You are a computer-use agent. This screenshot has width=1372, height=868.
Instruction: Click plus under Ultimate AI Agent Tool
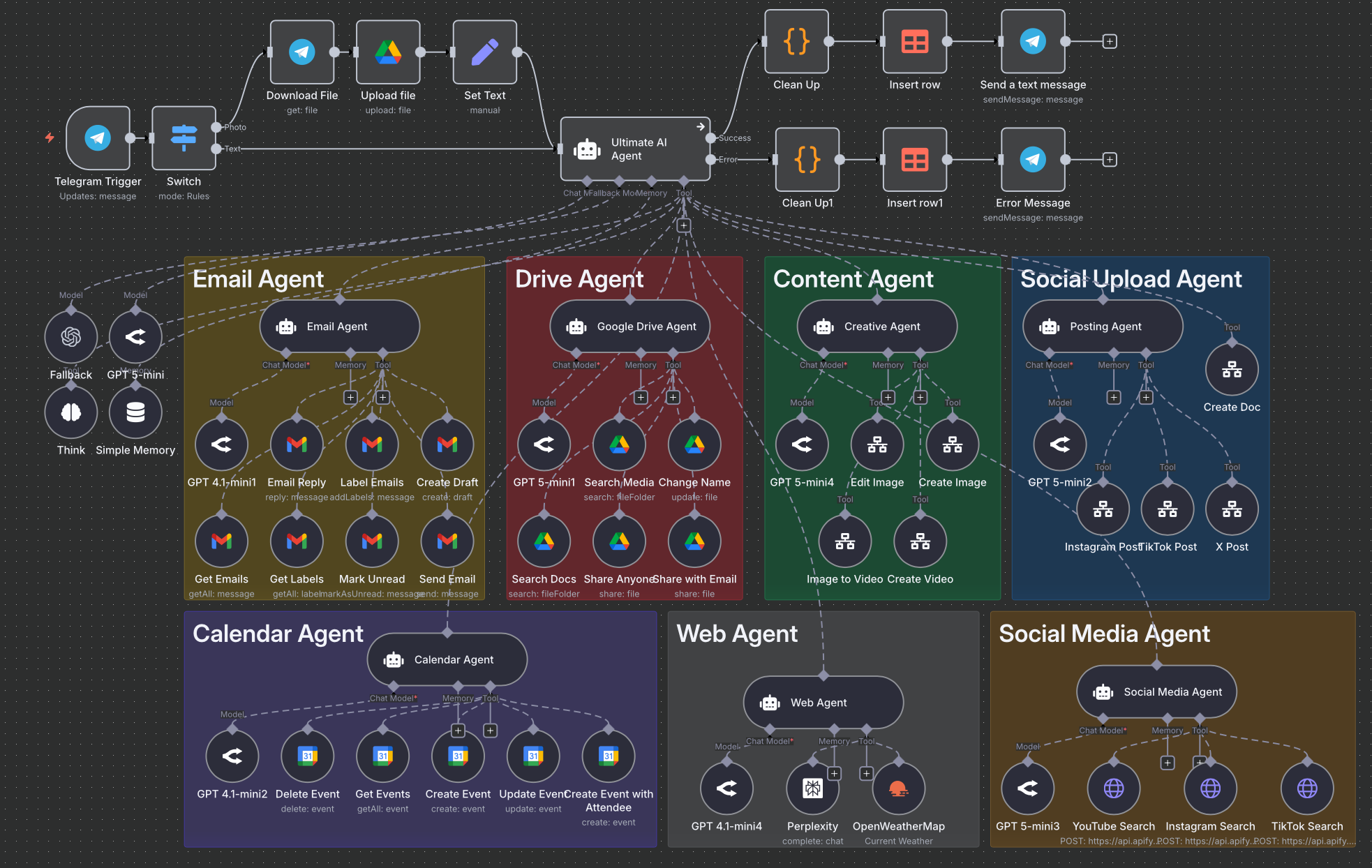(684, 225)
